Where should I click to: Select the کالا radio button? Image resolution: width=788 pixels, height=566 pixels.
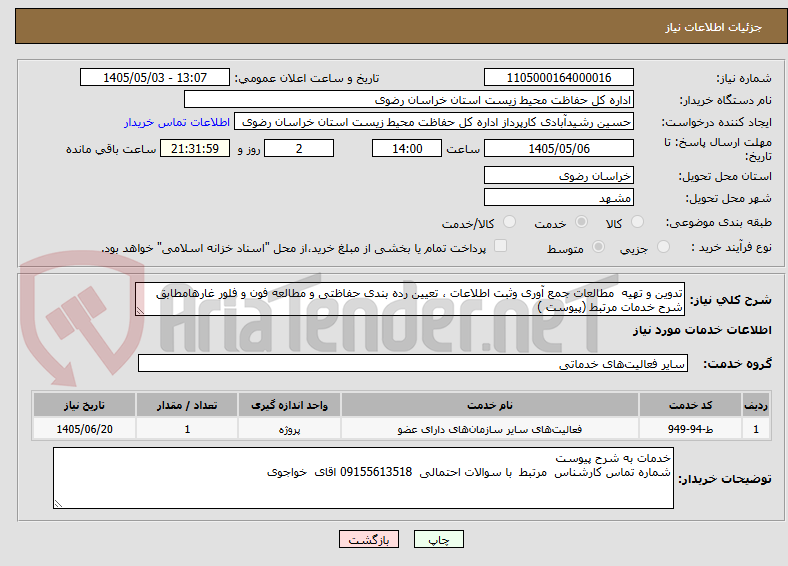pos(637,222)
